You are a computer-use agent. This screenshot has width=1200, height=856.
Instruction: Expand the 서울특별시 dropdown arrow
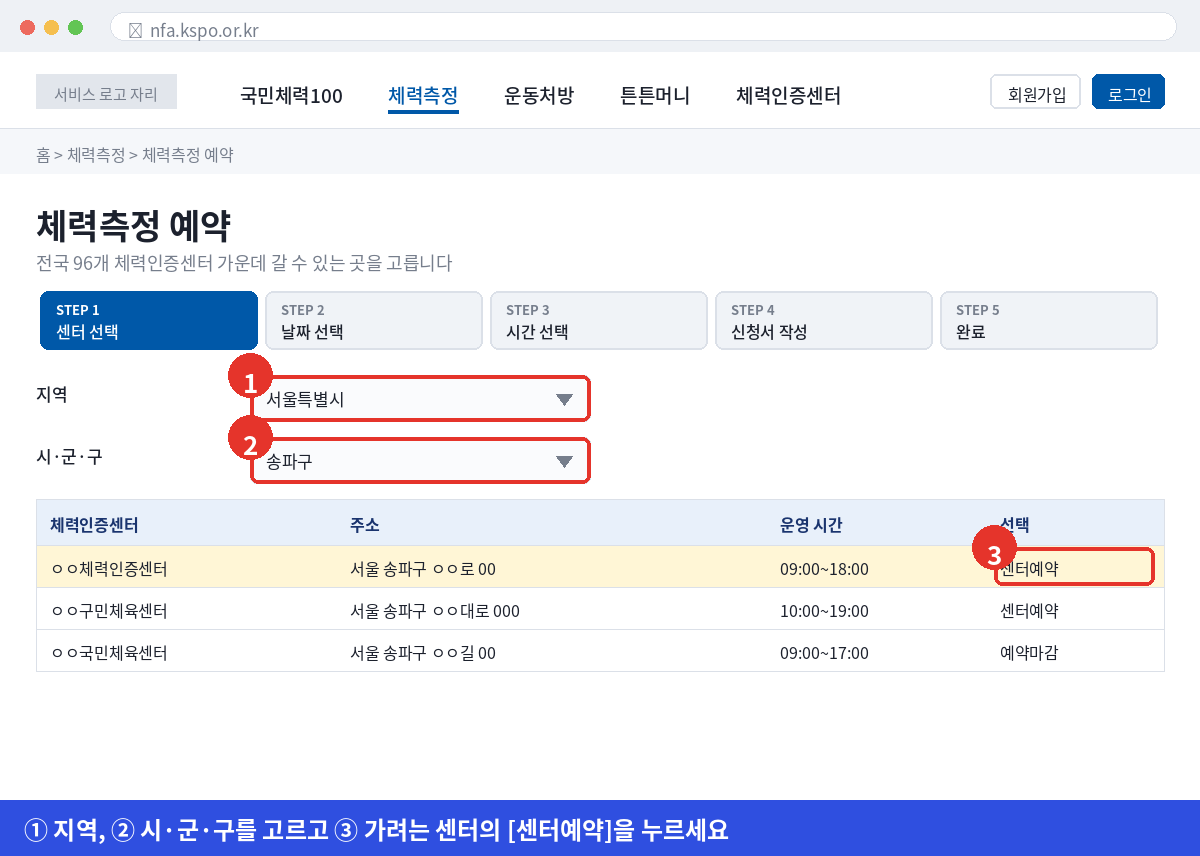click(564, 400)
